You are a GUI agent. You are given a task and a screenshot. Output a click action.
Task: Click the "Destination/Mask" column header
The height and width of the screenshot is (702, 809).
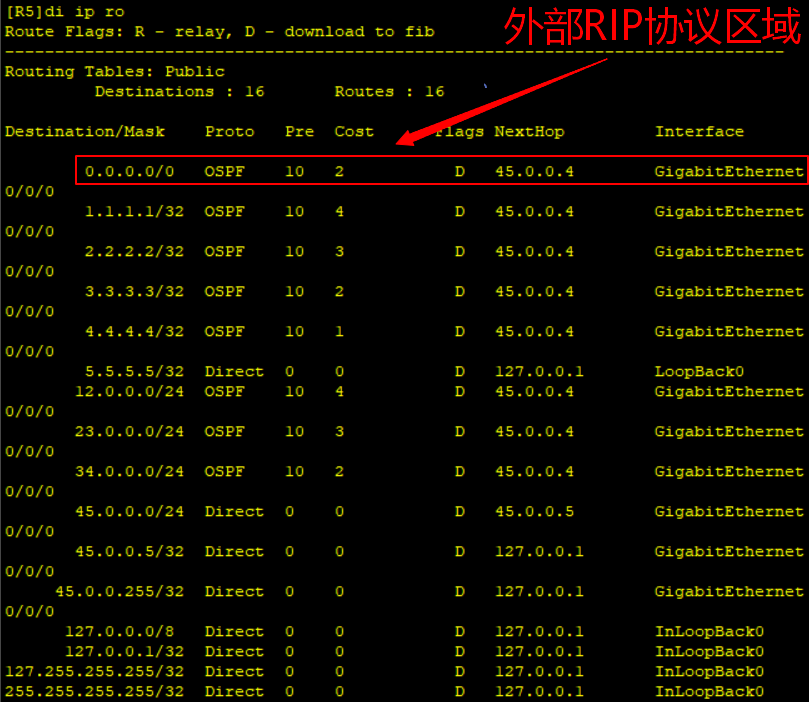pos(85,132)
